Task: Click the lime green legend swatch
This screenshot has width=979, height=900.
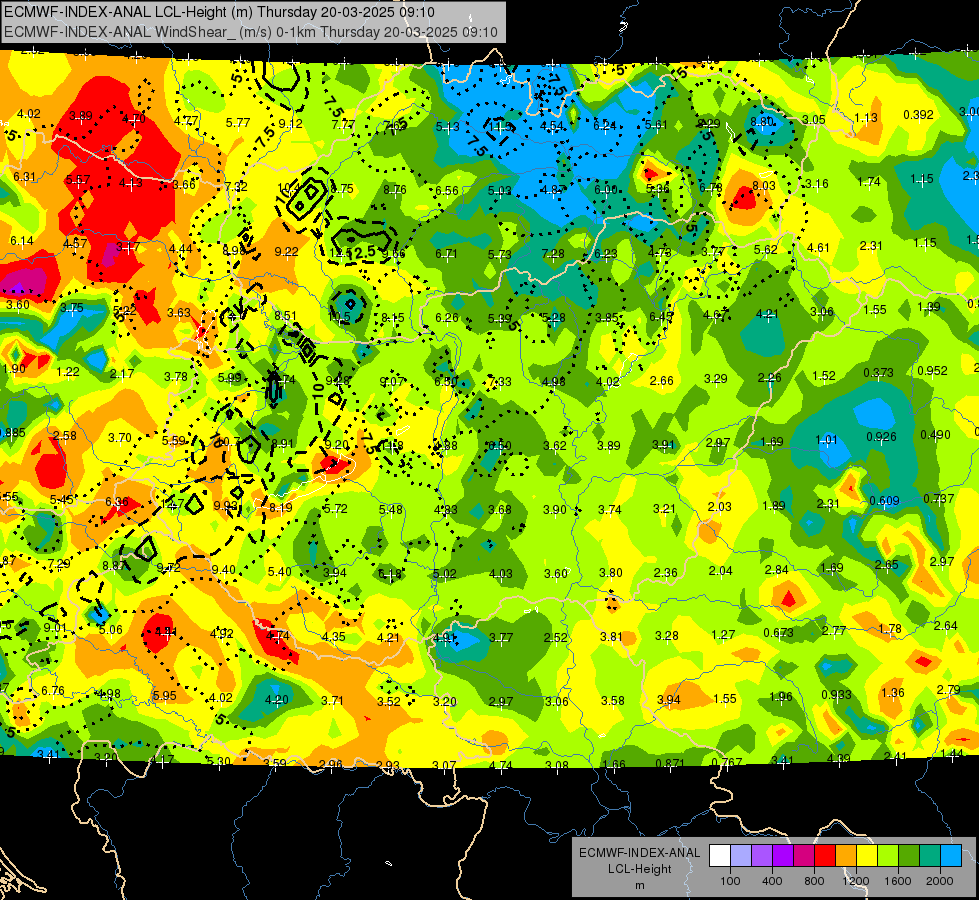Action: point(888,856)
